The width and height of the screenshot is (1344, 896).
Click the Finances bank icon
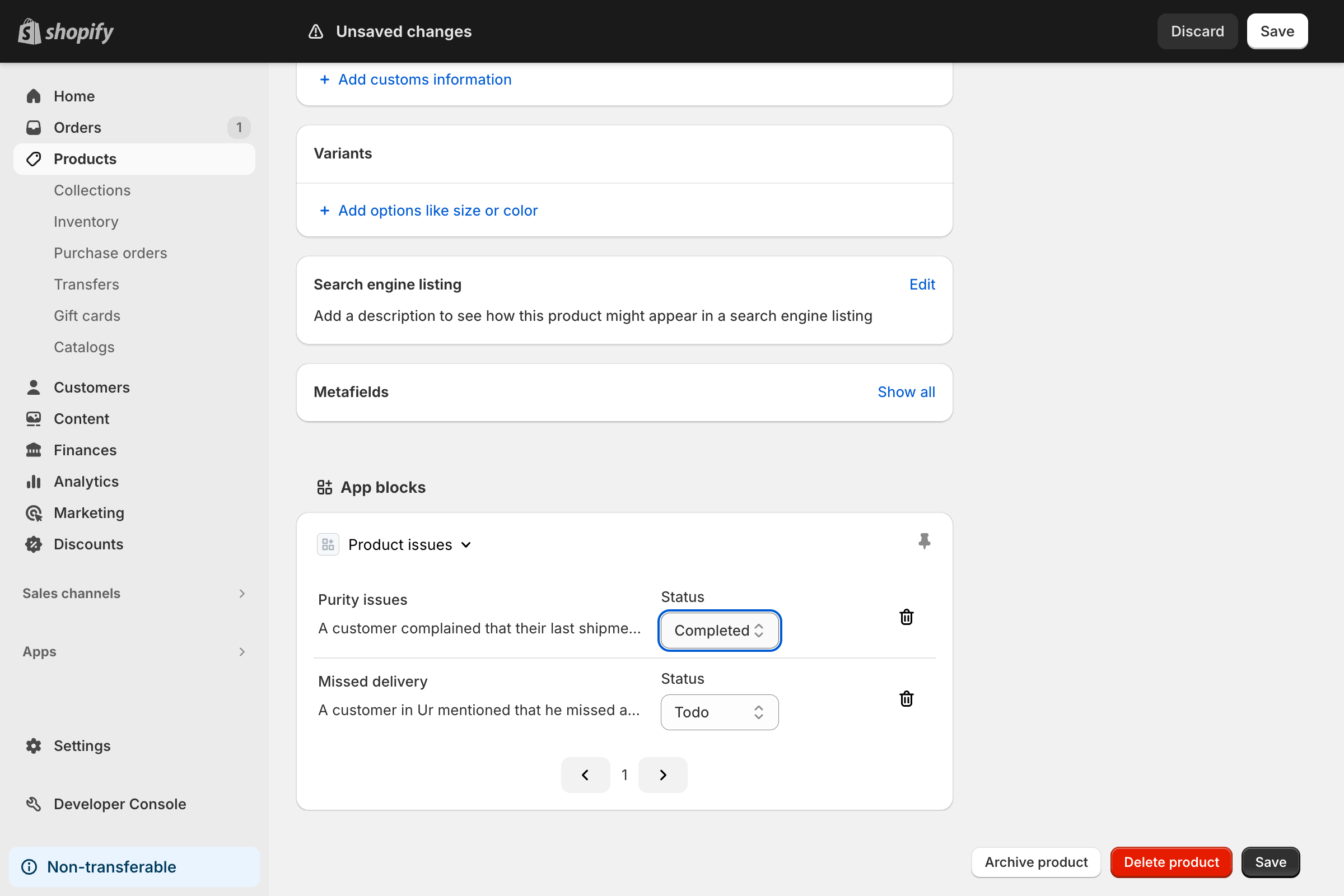coord(34,450)
